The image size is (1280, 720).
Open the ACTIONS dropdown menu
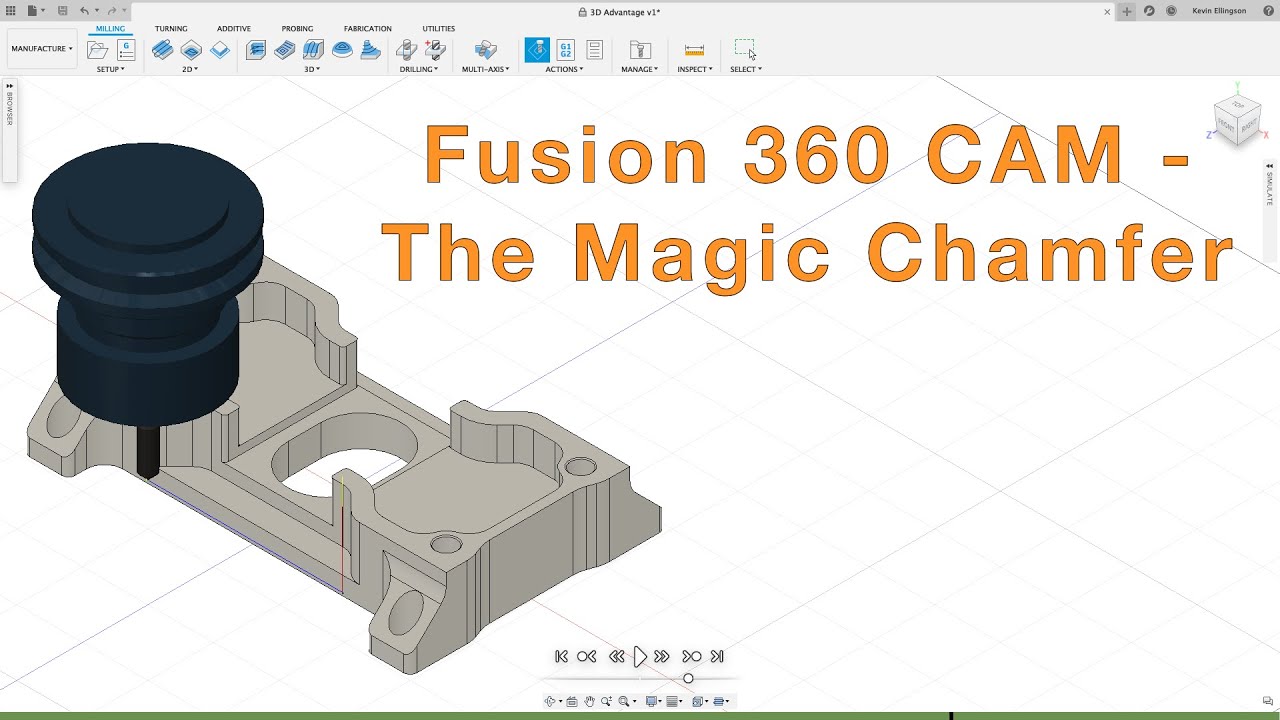[x=564, y=69]
